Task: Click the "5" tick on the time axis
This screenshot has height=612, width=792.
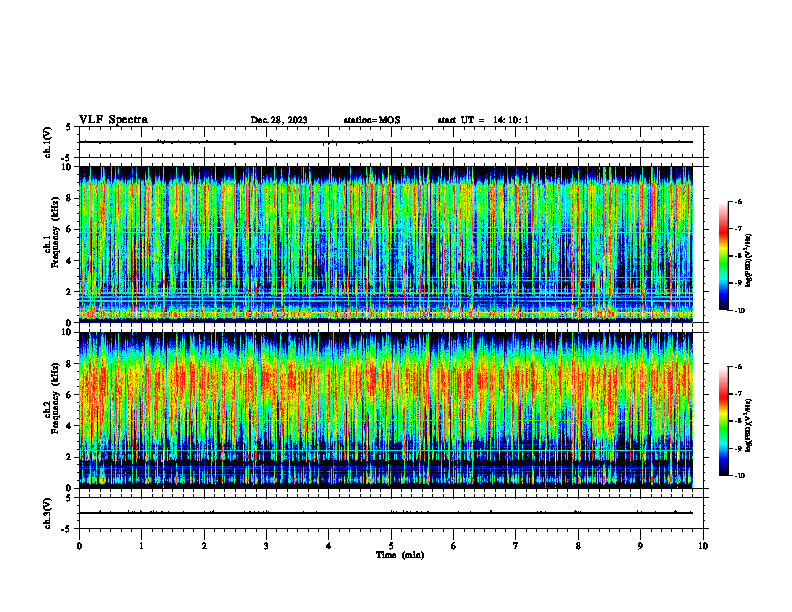Action: 391,546
